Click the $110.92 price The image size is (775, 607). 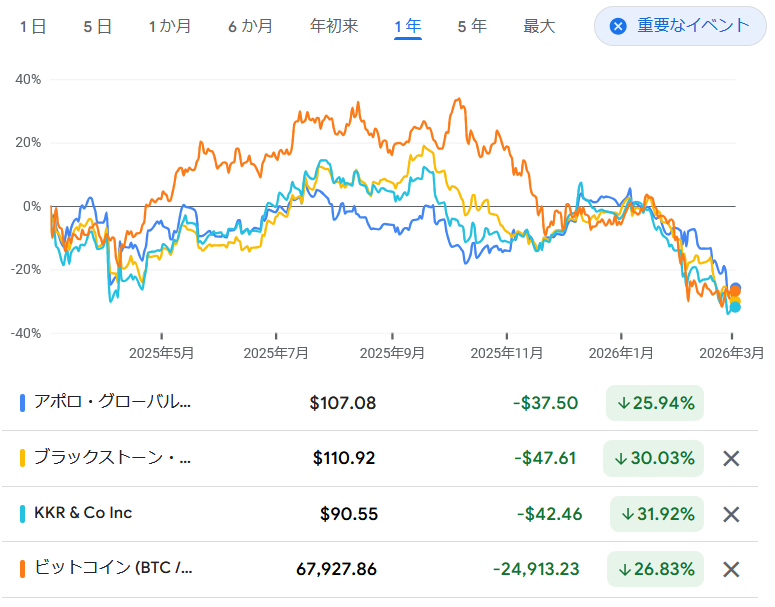pos(344,458)
